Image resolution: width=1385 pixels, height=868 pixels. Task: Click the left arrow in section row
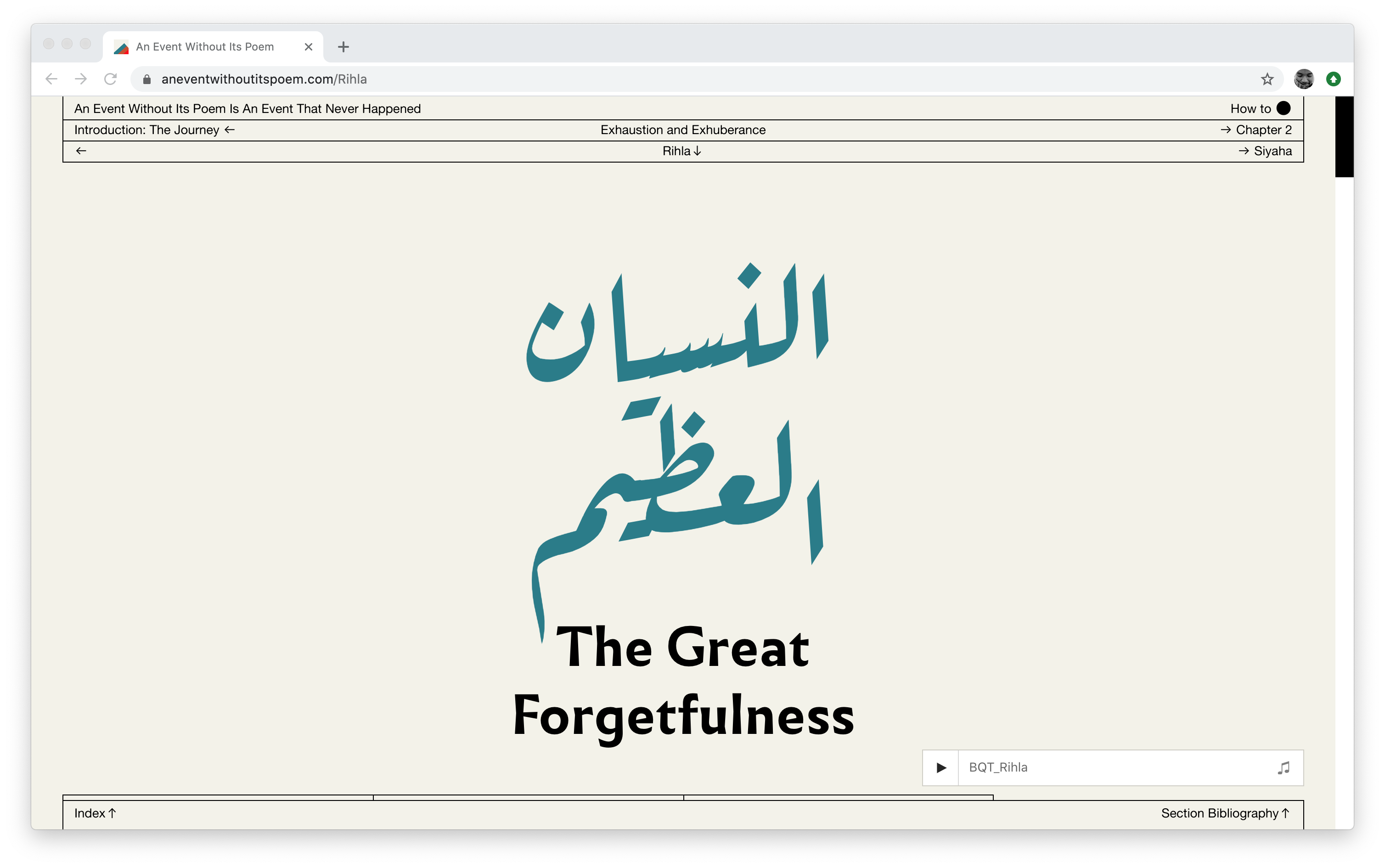(x=81, y=151)
